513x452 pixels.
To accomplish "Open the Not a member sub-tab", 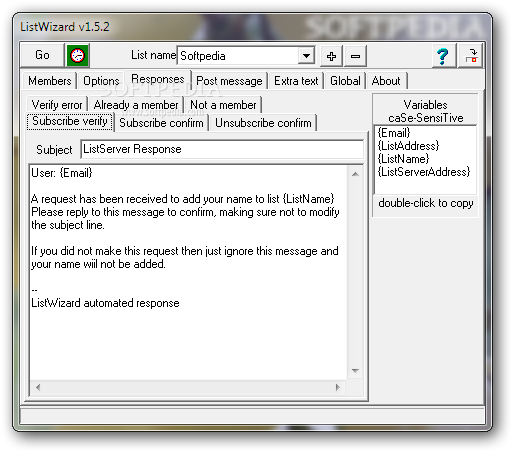I will pyautogui.click(x=223, y=105).
